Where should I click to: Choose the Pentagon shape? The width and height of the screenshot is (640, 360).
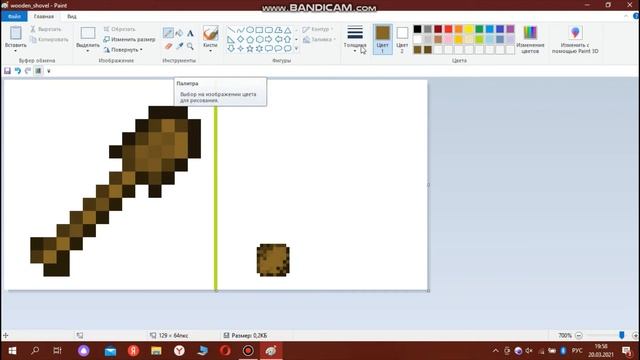click(250, 40)
